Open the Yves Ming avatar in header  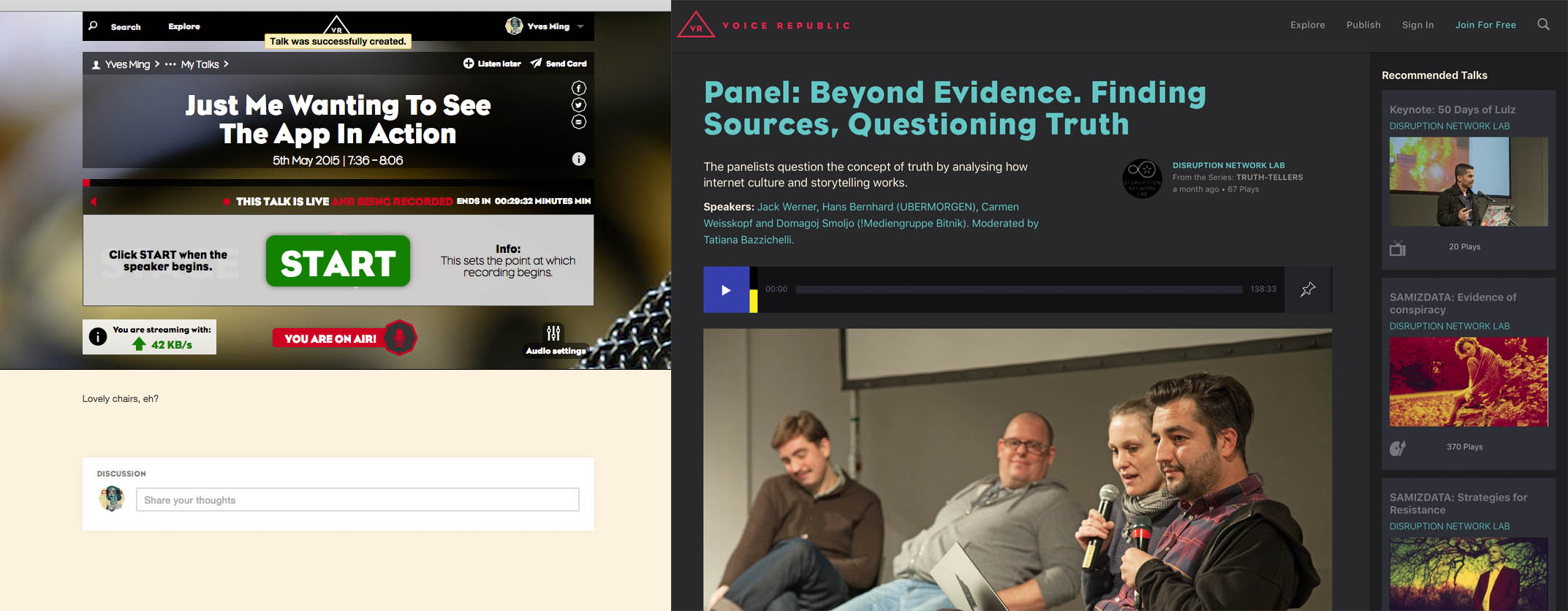514,26
